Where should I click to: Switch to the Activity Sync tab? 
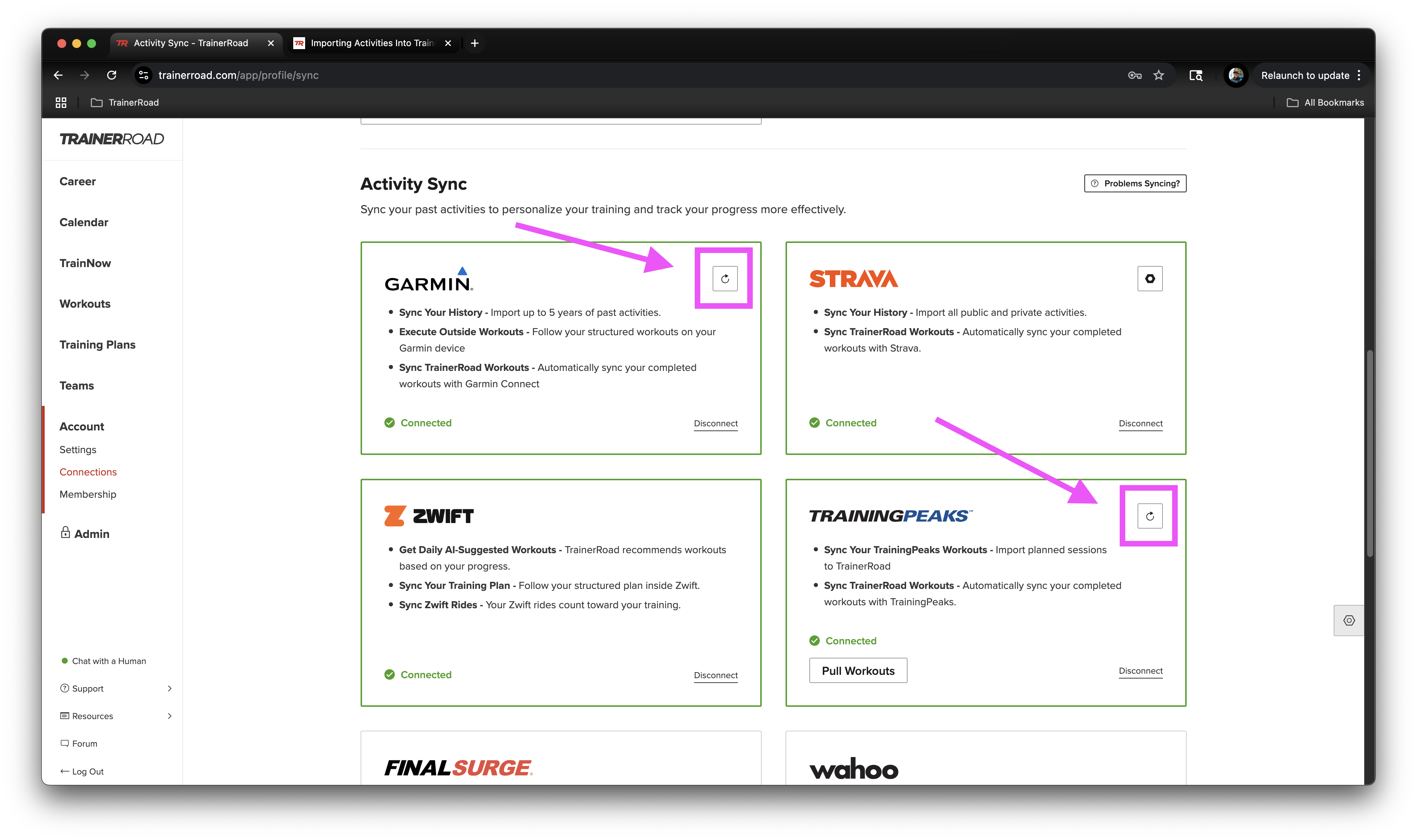click(x=195, y=43)
